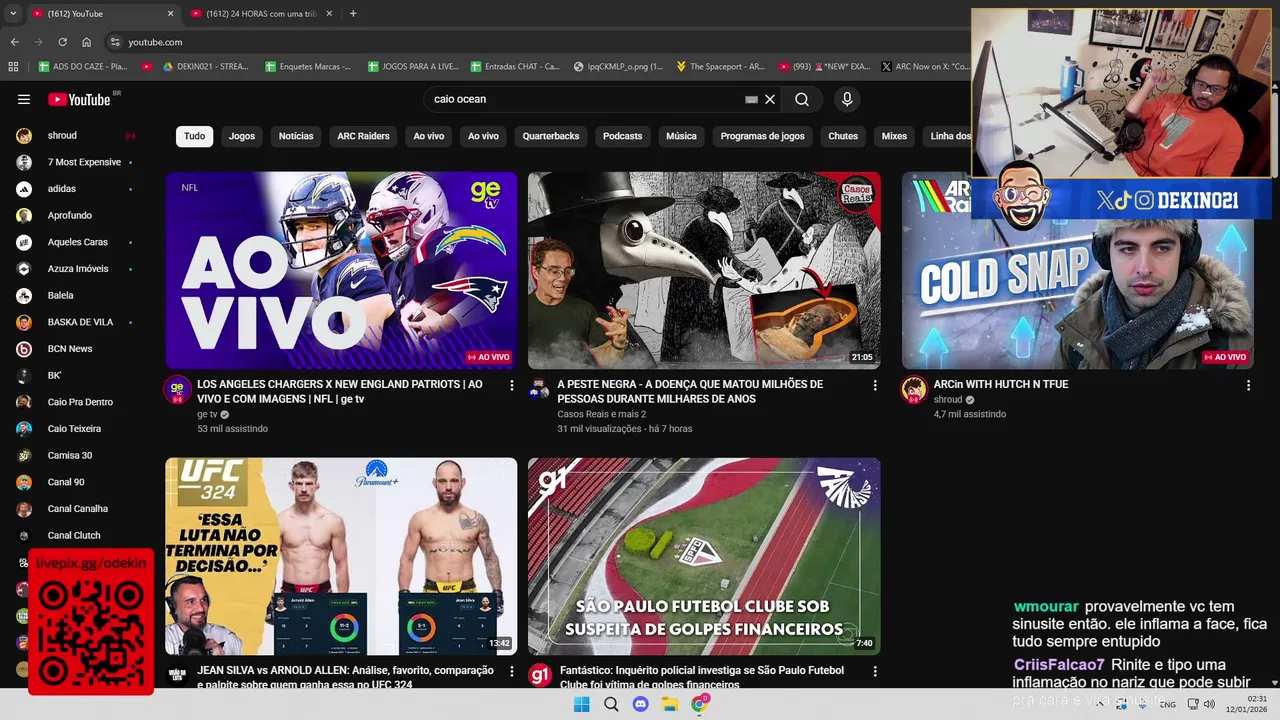Open 'Casos Reais e mais 2' channel link
Image resolution: width=1280 pixels, height=720 pixels.
coord(602,414)
